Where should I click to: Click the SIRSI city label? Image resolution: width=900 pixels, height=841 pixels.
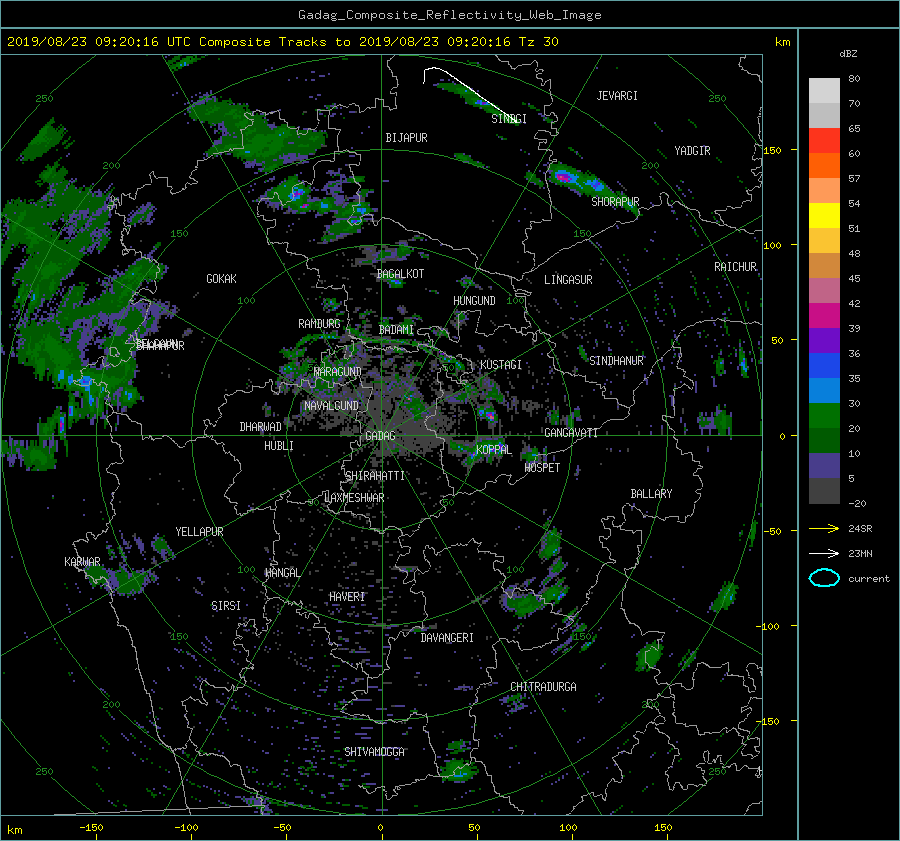[226, 606]
